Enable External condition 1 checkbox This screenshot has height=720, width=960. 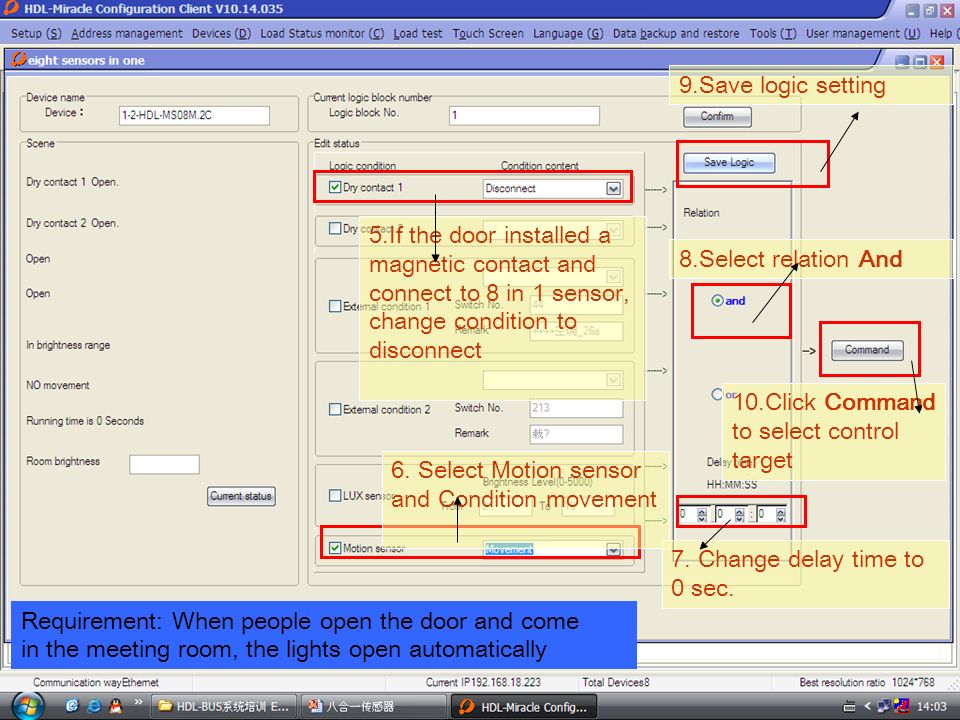[335, 306]
